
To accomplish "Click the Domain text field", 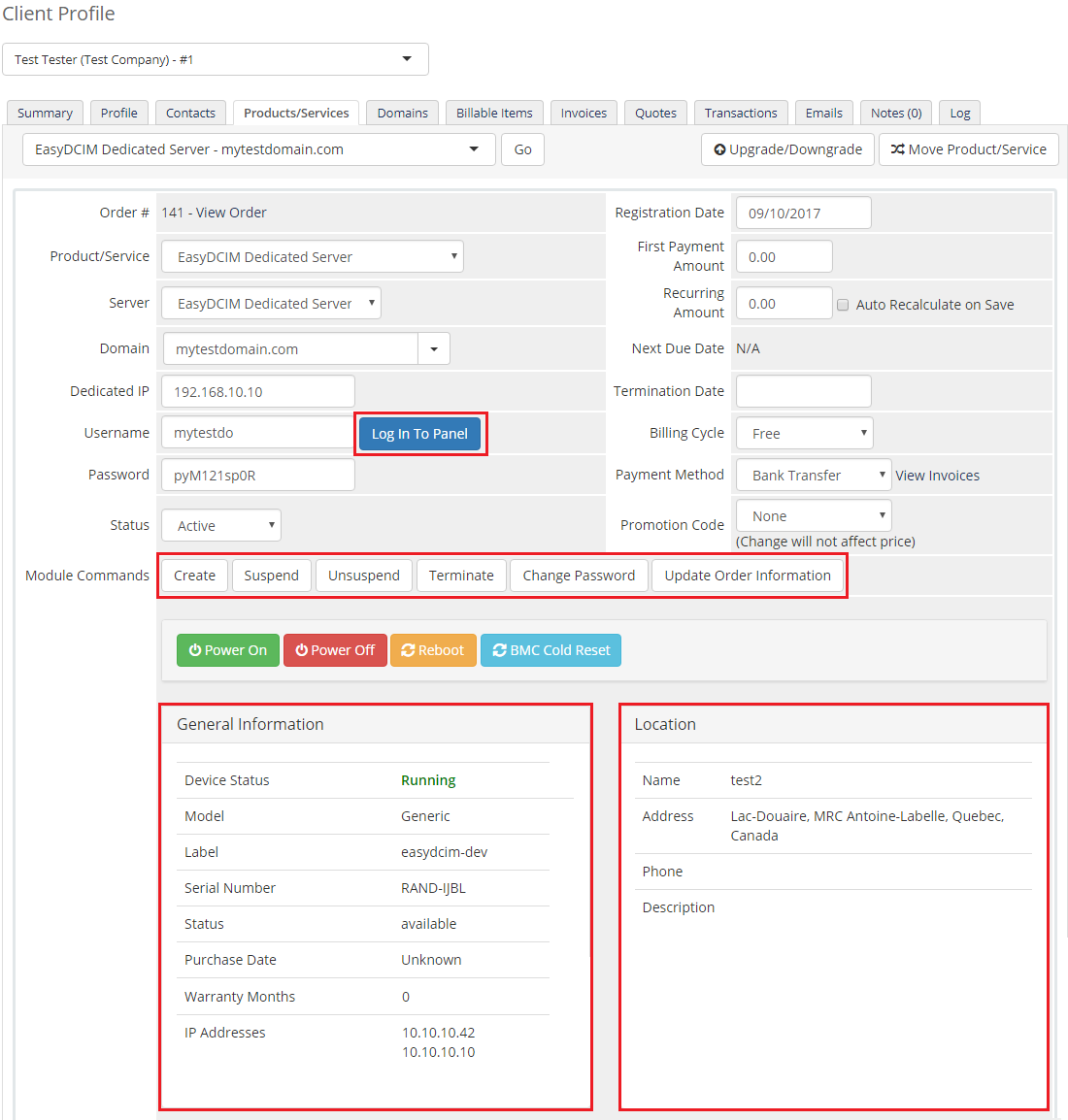I will point(290,348).
